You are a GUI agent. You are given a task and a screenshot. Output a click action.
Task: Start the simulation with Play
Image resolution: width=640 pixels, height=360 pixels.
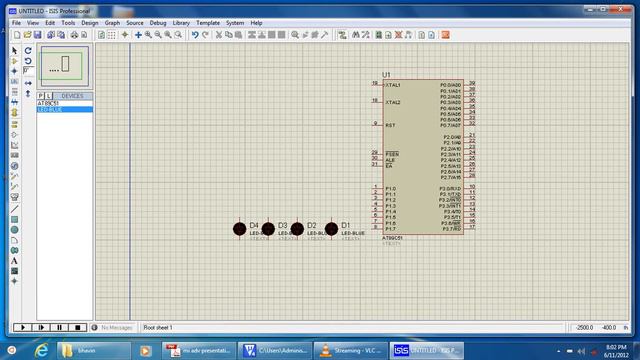pos(22,327)
